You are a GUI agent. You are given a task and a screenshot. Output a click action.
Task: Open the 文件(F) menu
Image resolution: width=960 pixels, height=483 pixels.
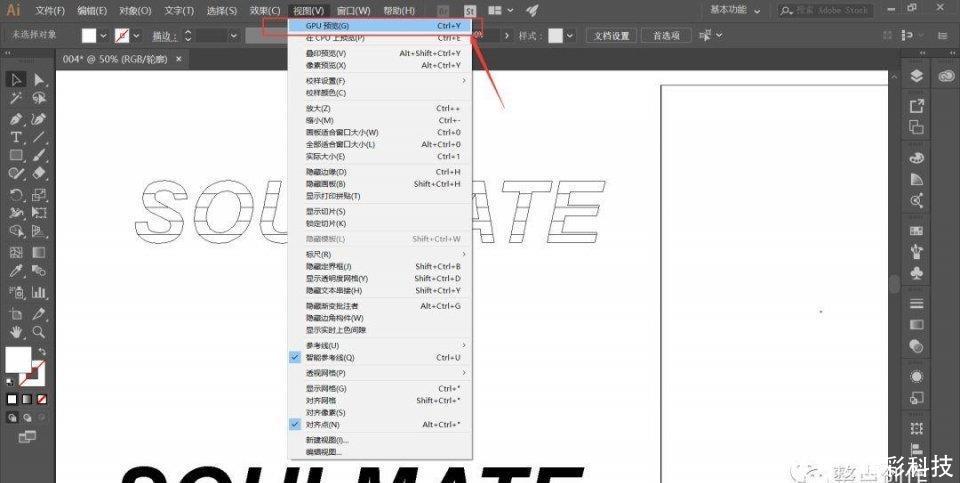tap(50, 10)
